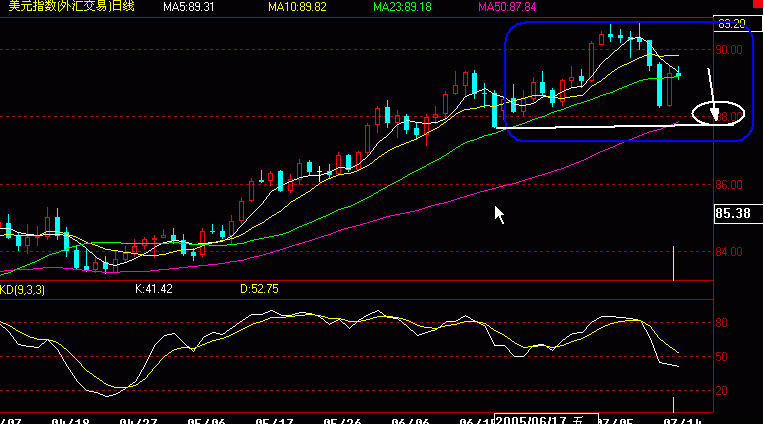The width and height of the screenshot is (764, 424).
Task: Click the 05/26 date axis label
Action: point(342,421)
